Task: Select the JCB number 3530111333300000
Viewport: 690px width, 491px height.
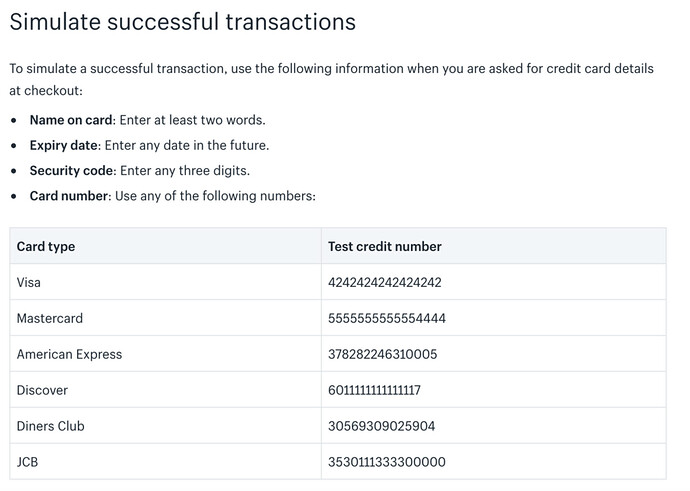Action: click(386, 462)
